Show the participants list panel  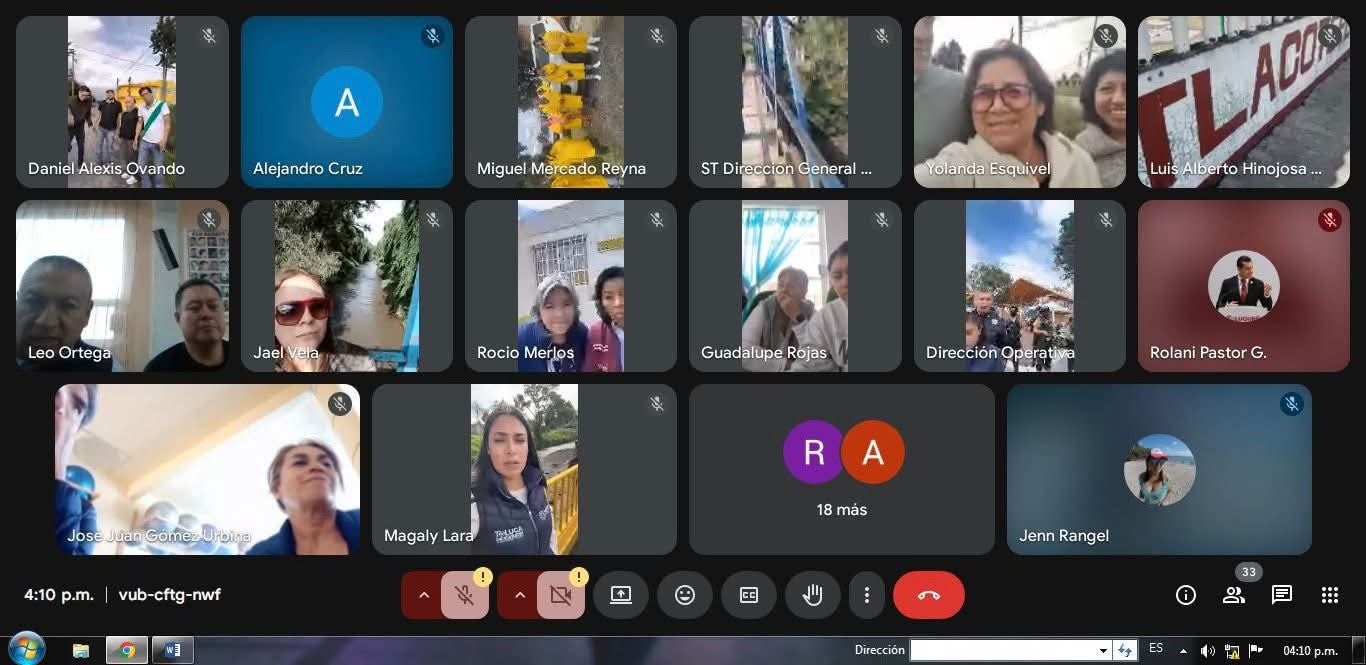pos(1234,596)
